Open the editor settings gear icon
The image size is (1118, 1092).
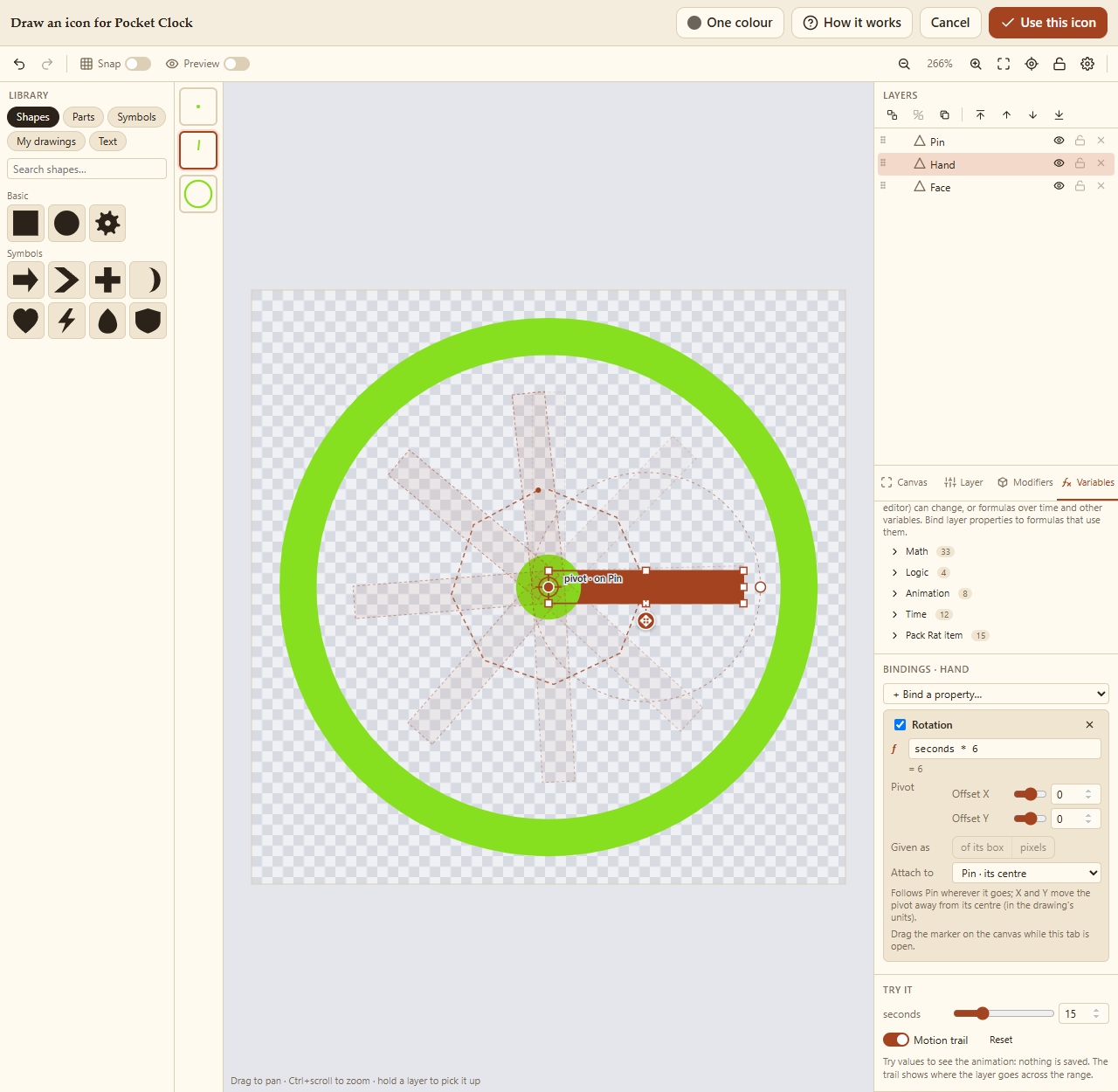point(1087,64)
